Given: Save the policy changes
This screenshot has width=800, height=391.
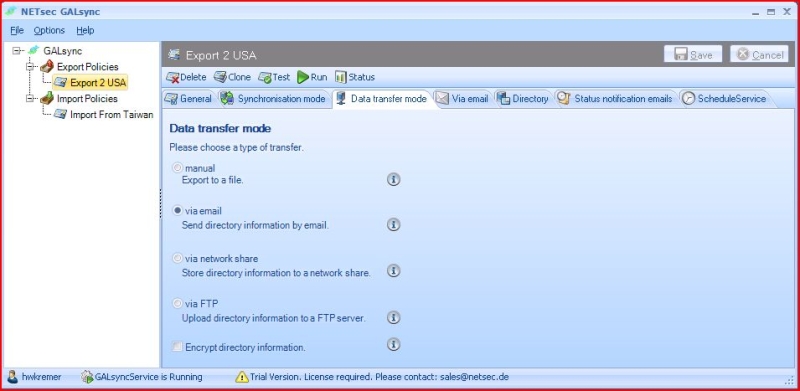Looking at the screenshot, I should (x=693, y=54).
